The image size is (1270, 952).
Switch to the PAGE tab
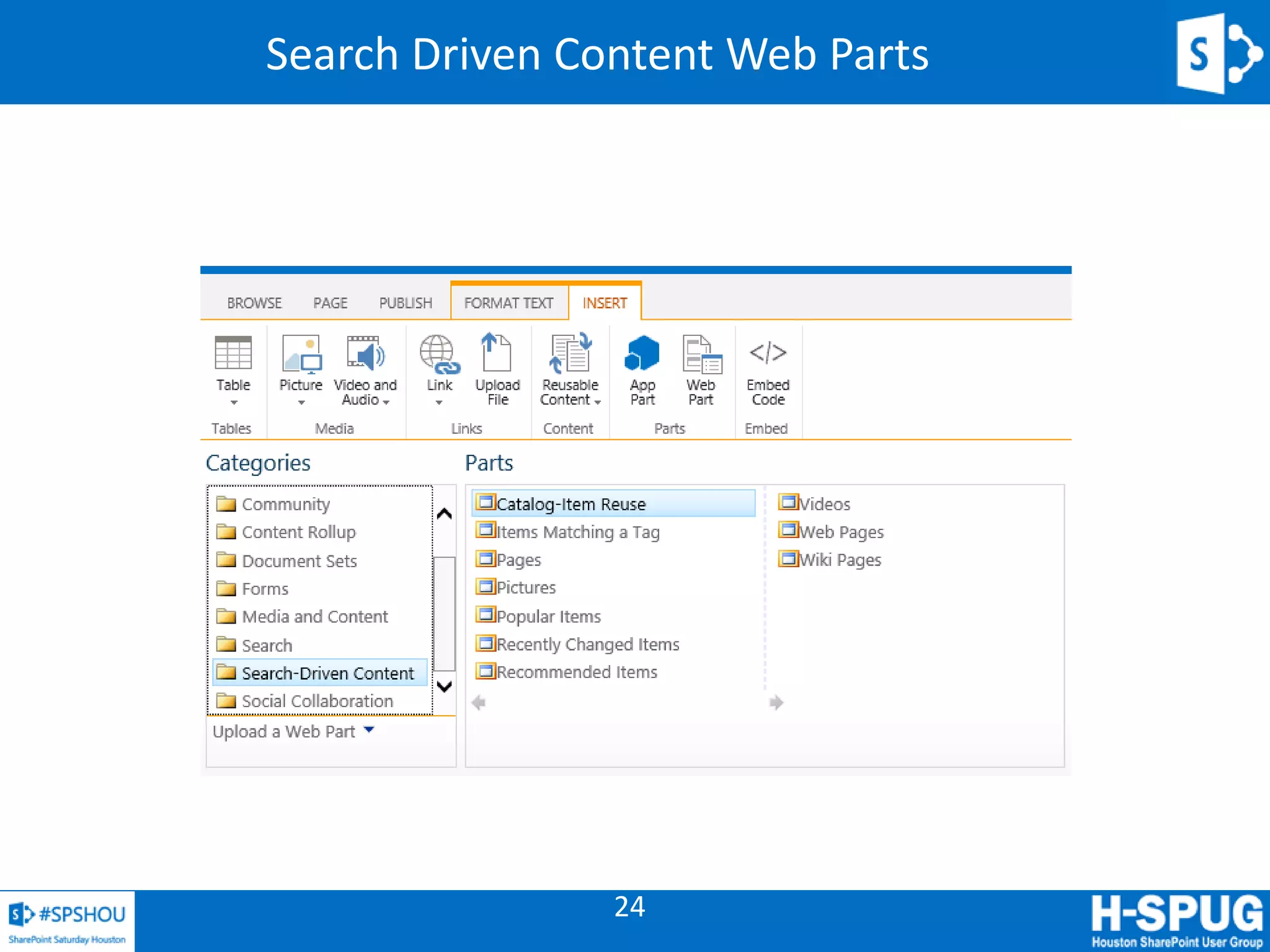(331, 303)
